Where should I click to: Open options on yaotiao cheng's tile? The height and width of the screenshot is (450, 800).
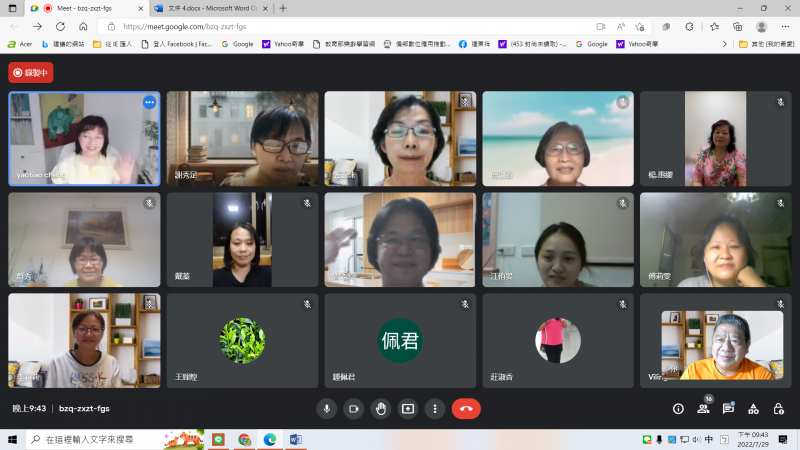pyautogui.click(x=149, y=103)
